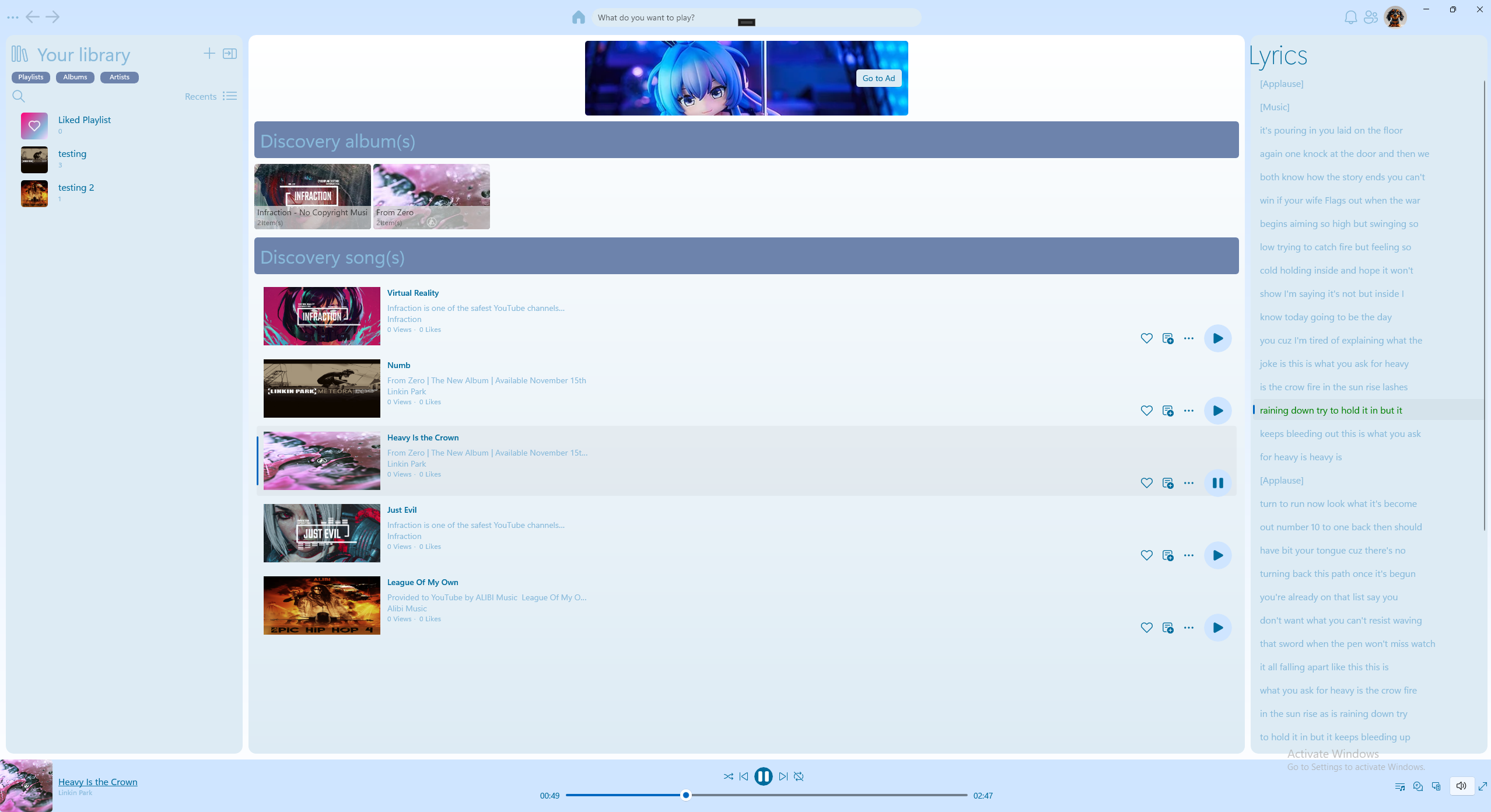Toggle repeat mode

tap(799, 776)
